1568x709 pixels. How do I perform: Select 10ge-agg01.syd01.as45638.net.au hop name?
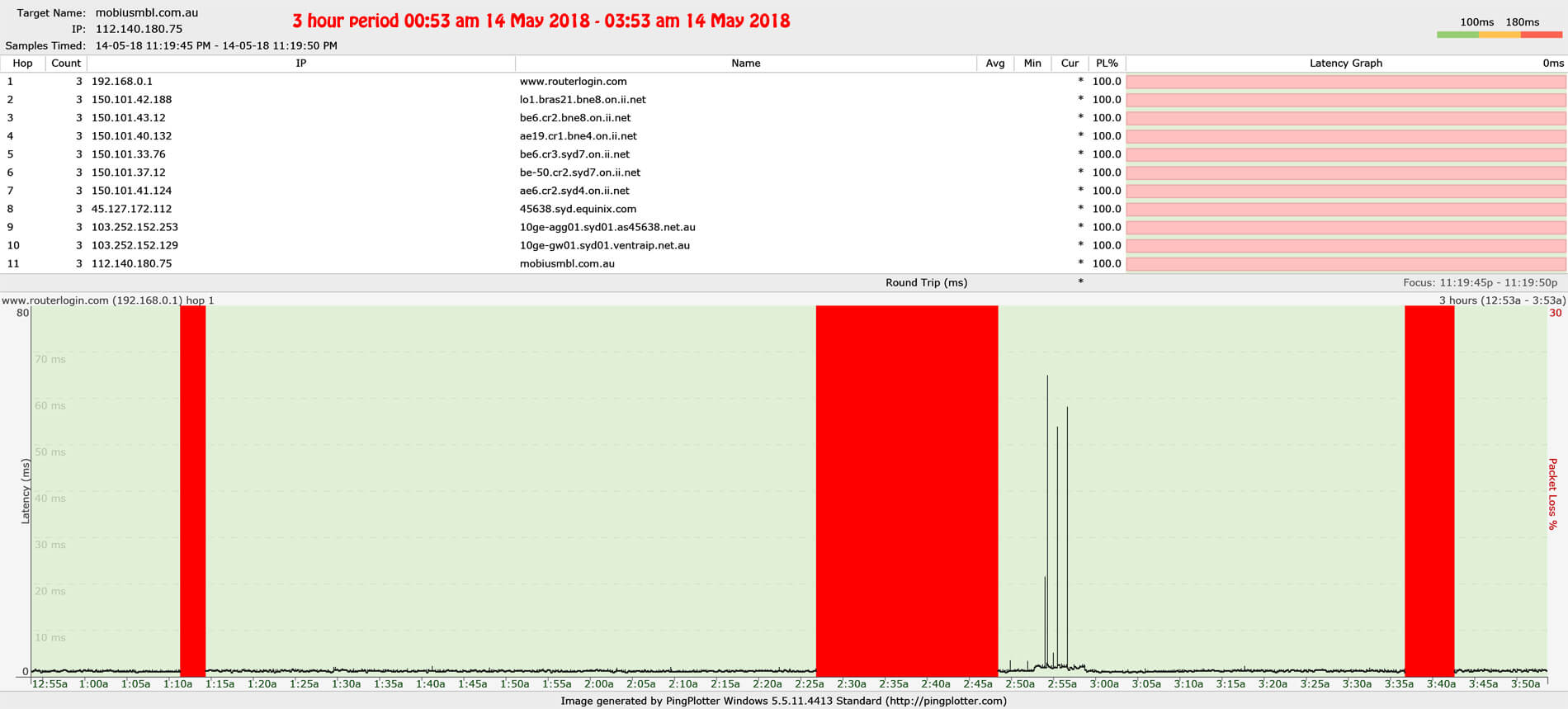coord(607,227)
